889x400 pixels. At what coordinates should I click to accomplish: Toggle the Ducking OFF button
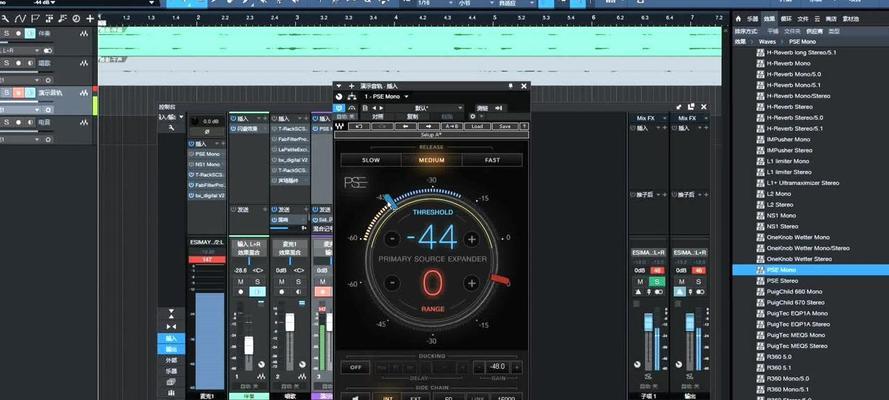point(355,367)
